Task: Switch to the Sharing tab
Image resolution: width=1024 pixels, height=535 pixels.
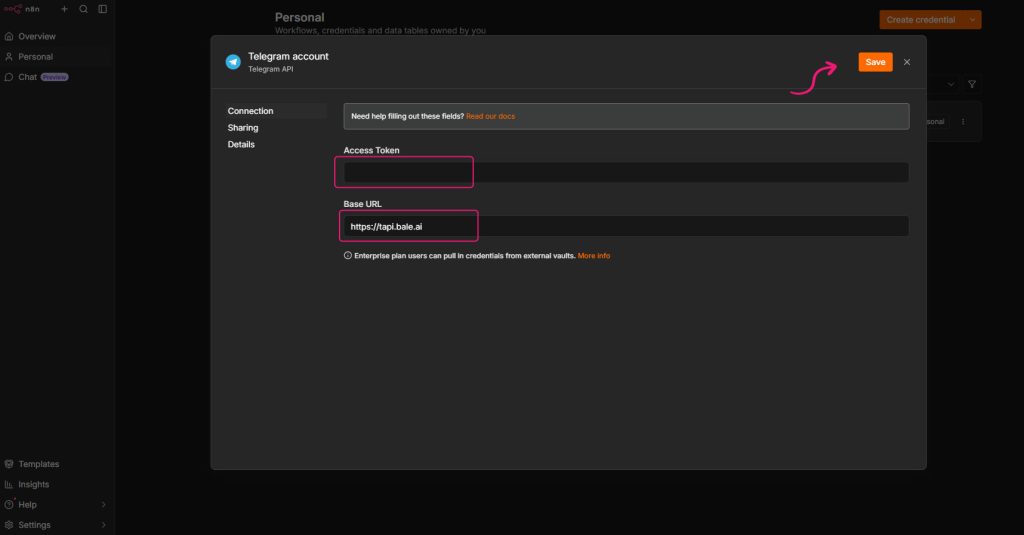Action: (x=243, y=127)
